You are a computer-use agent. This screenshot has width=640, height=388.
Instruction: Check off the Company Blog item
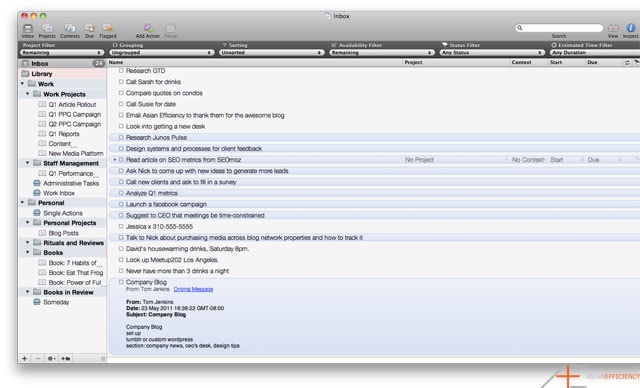pyautogui.click(x=121, y=282)
